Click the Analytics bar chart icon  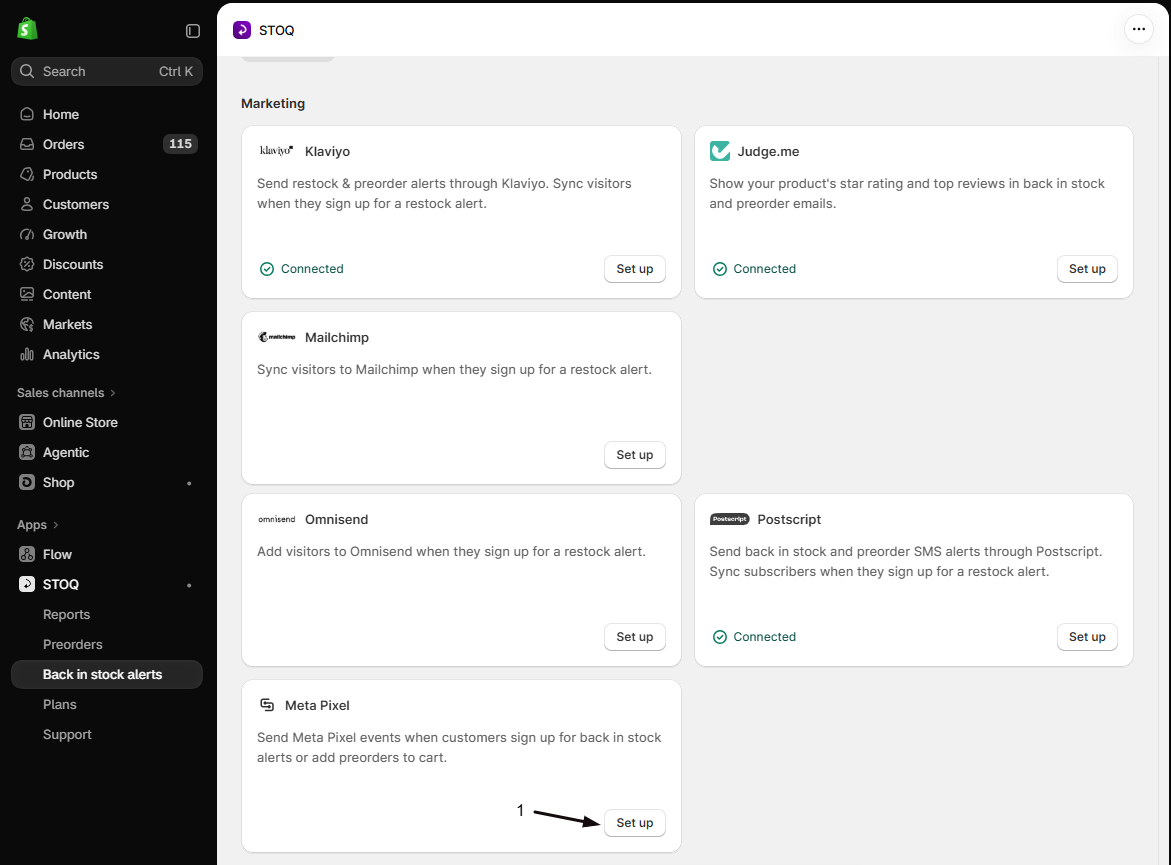[27, 354]
